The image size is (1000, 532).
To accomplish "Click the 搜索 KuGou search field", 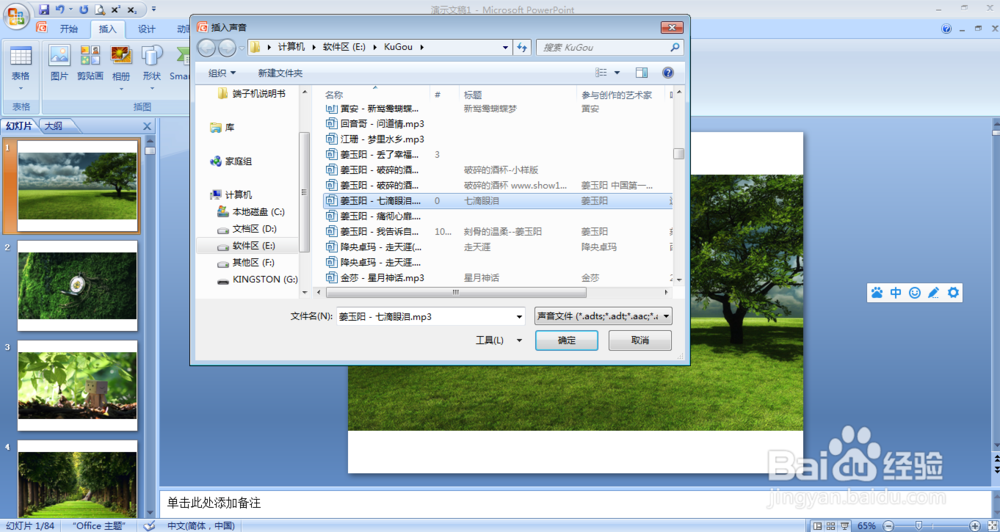I will tap(609, 47).
